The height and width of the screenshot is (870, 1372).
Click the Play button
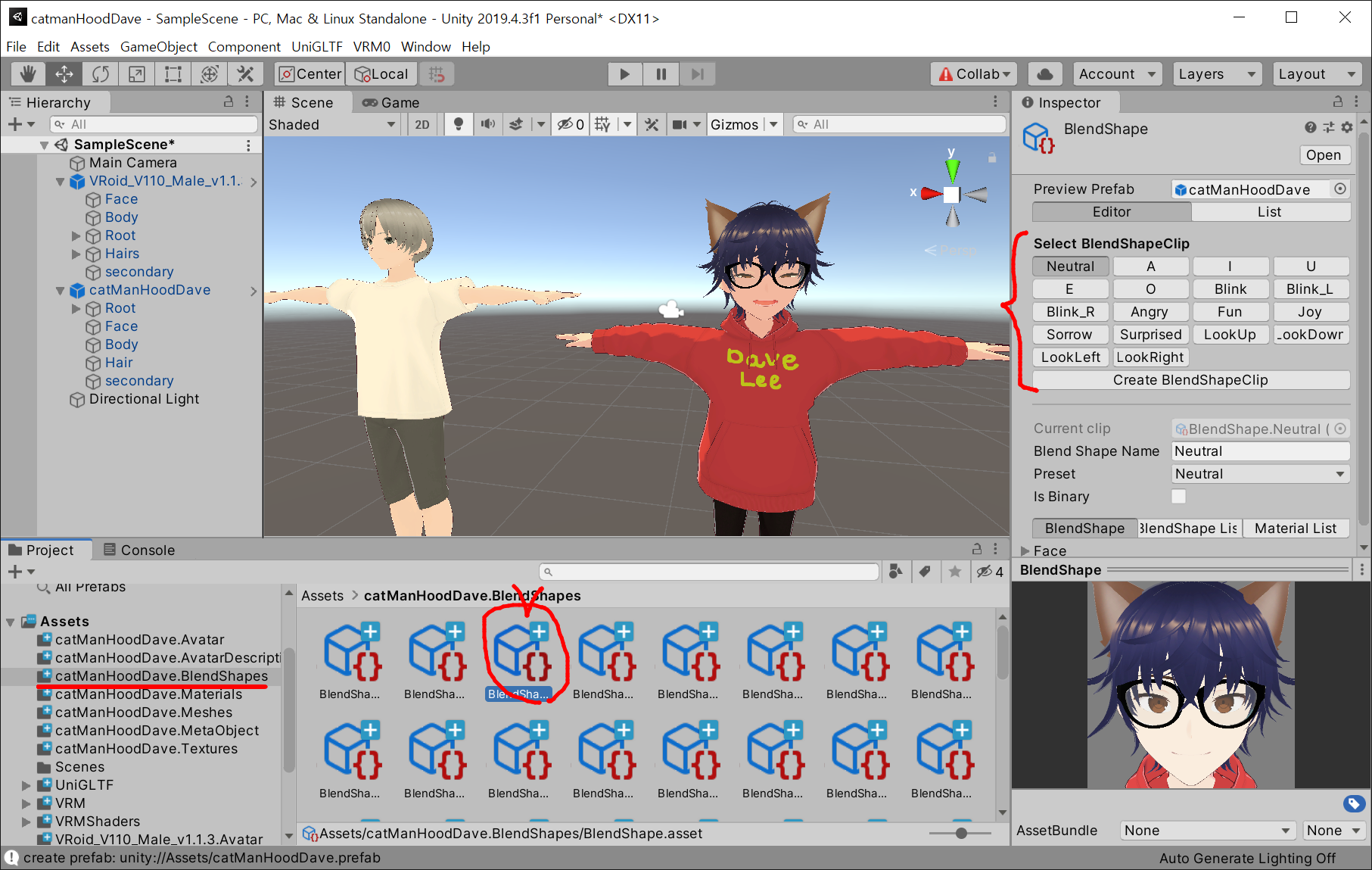tap(625, 74)
